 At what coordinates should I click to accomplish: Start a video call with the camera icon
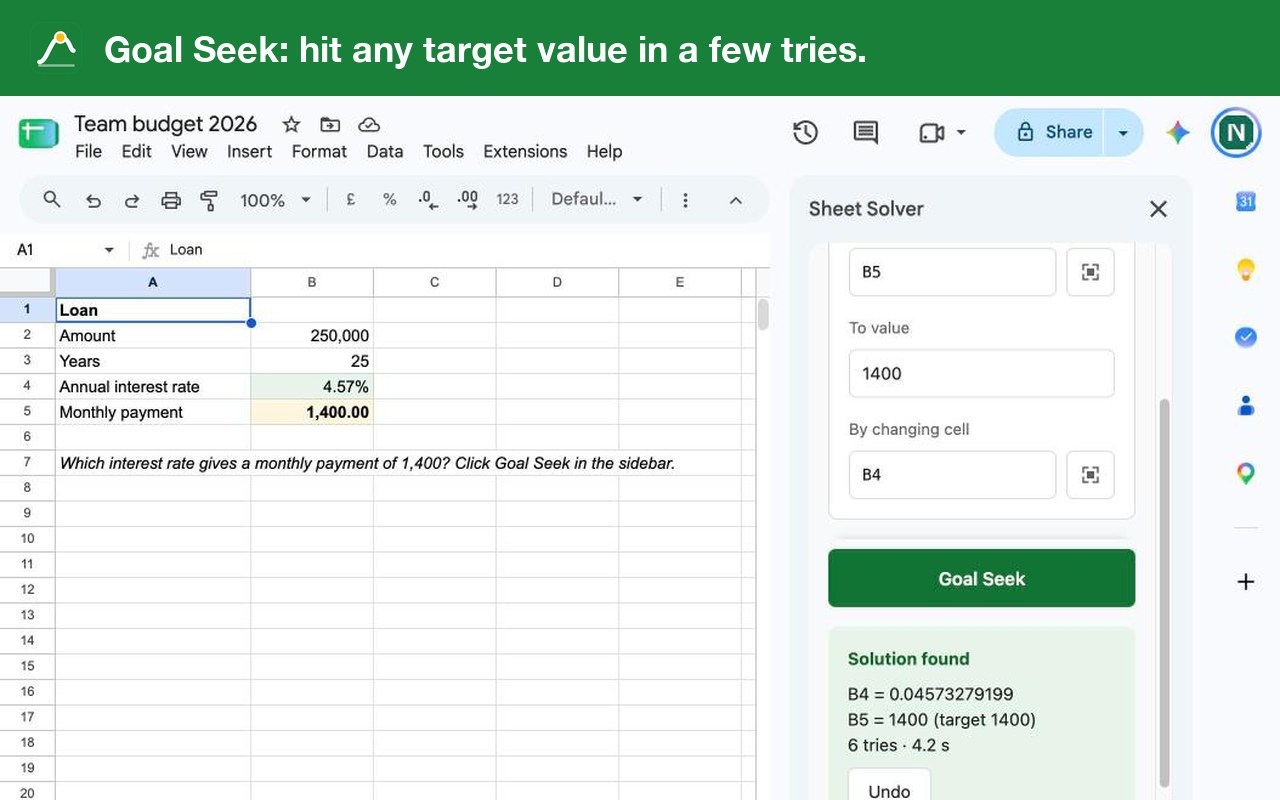click(x=931, y=132)
